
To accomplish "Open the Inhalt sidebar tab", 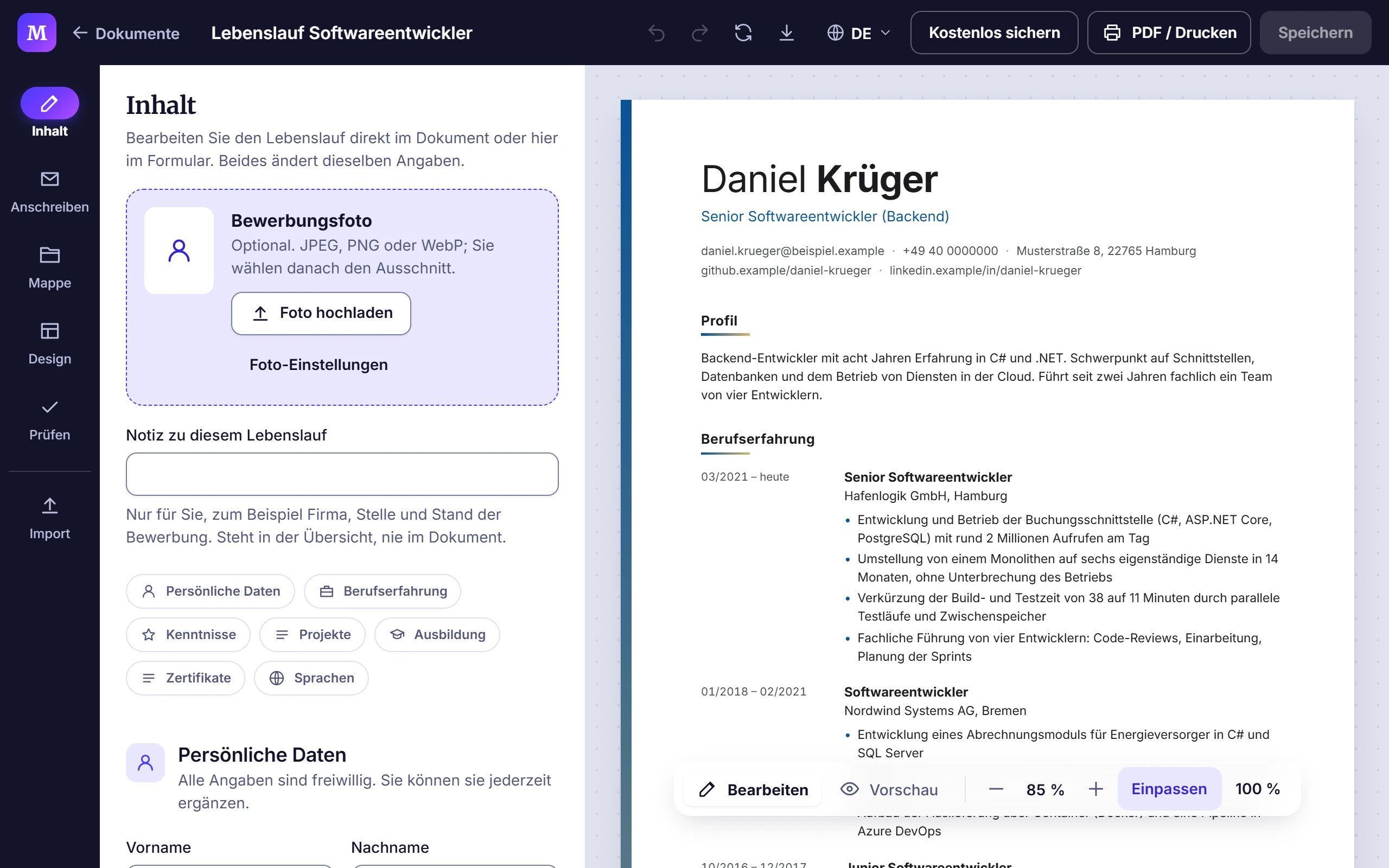I will click(50, 113).
